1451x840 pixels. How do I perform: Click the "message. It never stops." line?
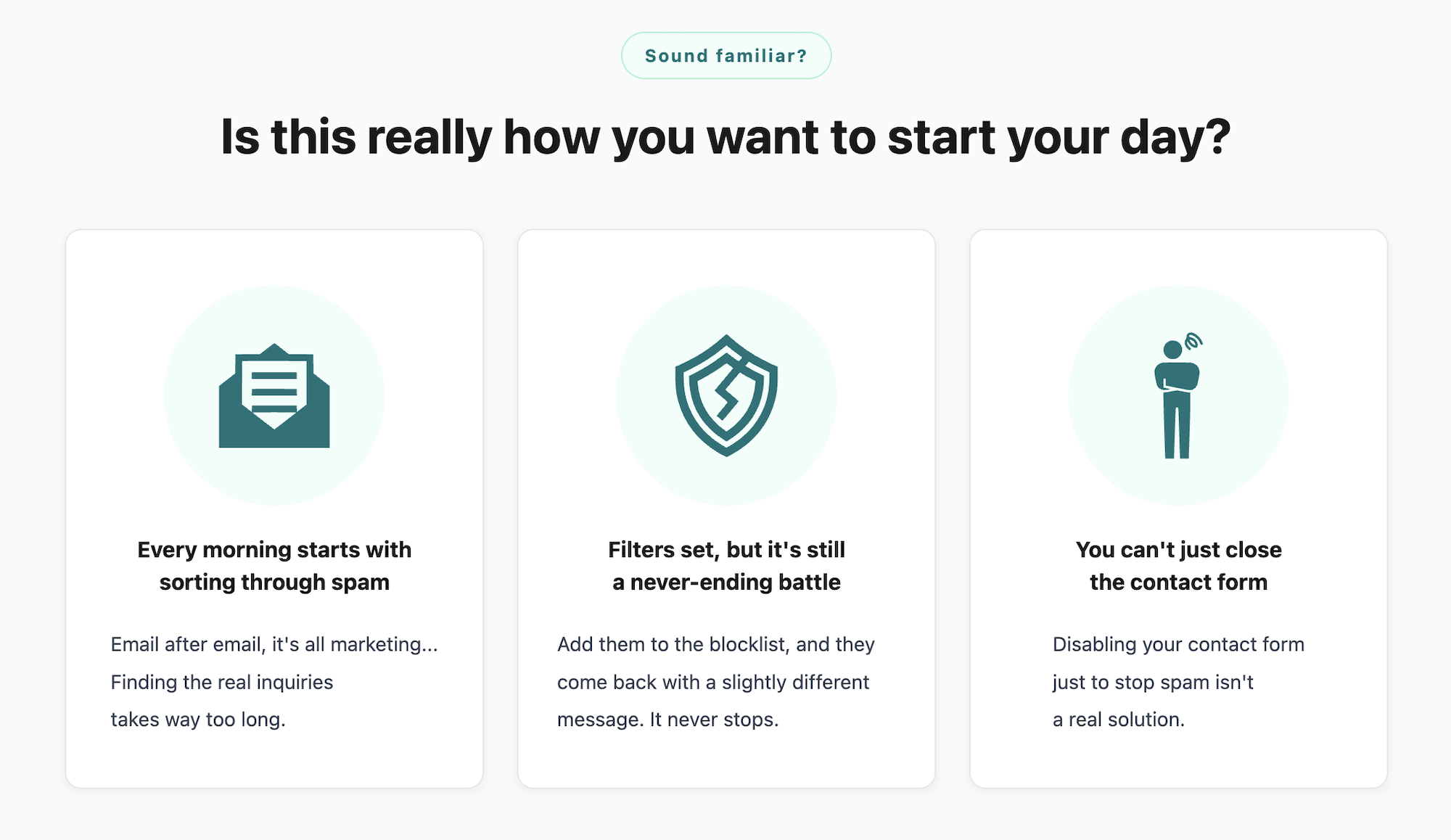coord(667,720)
